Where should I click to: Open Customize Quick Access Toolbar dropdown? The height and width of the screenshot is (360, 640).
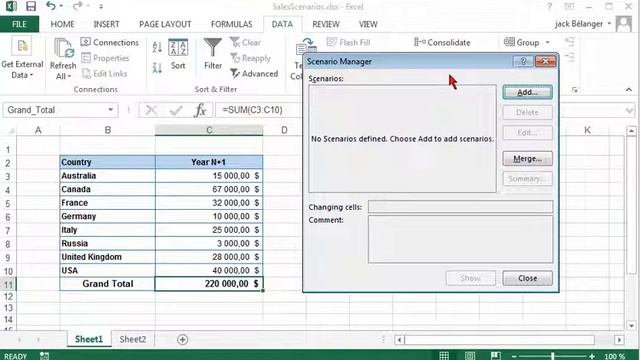tap(101, 7)
